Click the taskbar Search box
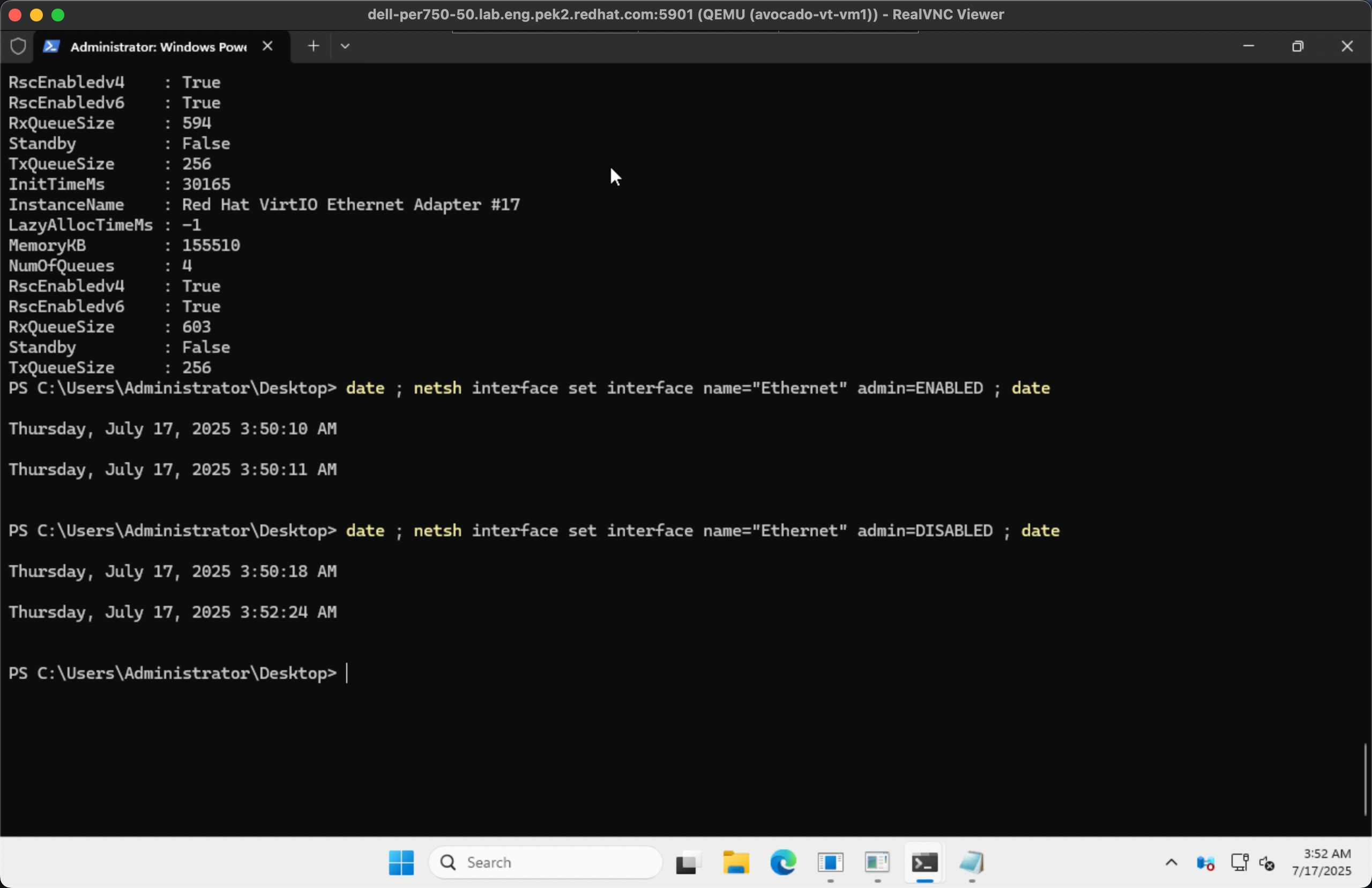1372x888 pixels. pyautogui.click(x=546, y=863)
